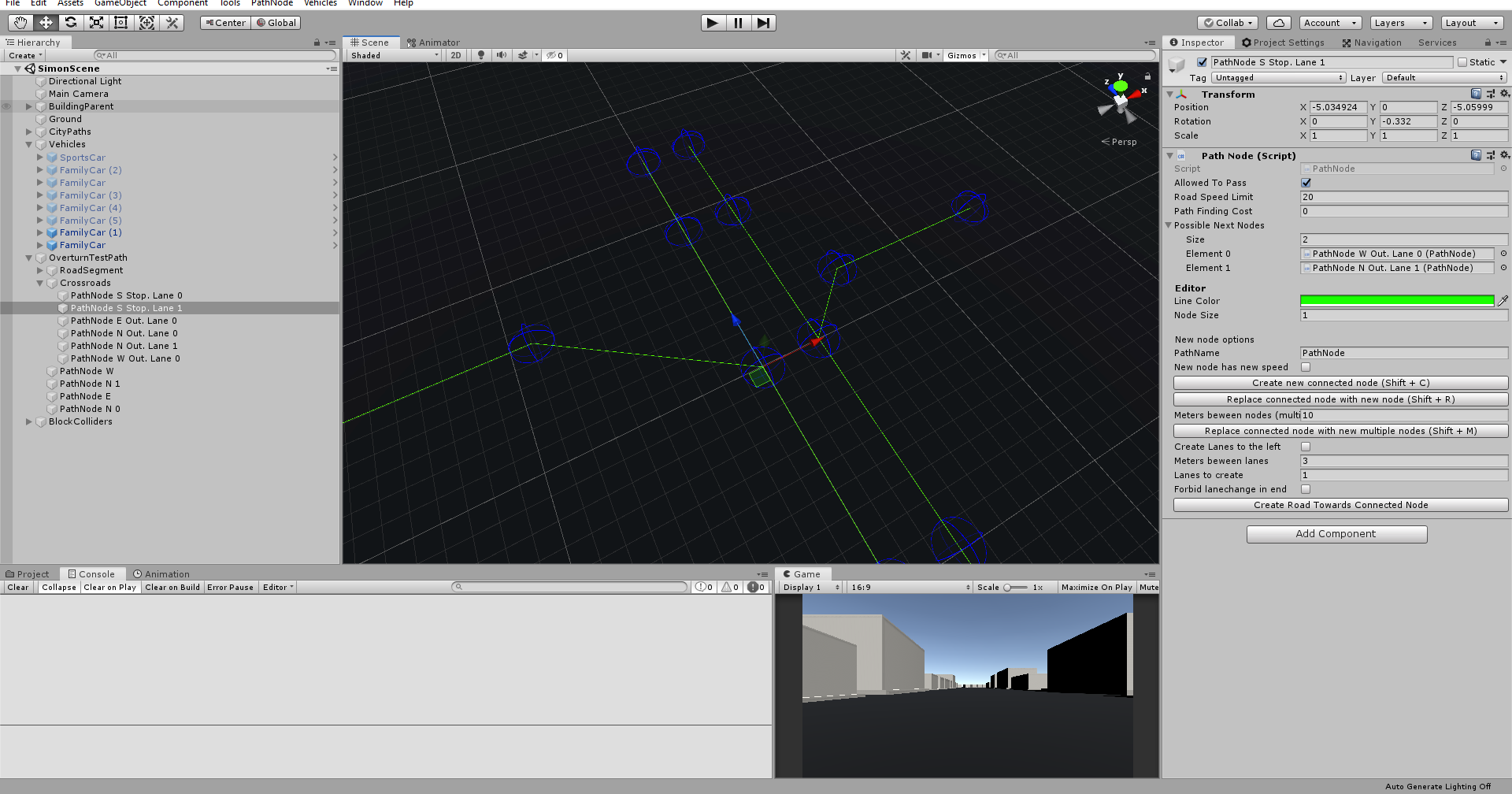Toggle scene effects icon
Image resolution: width=1512 pixels, height=794 pixels.
point(523,55)
